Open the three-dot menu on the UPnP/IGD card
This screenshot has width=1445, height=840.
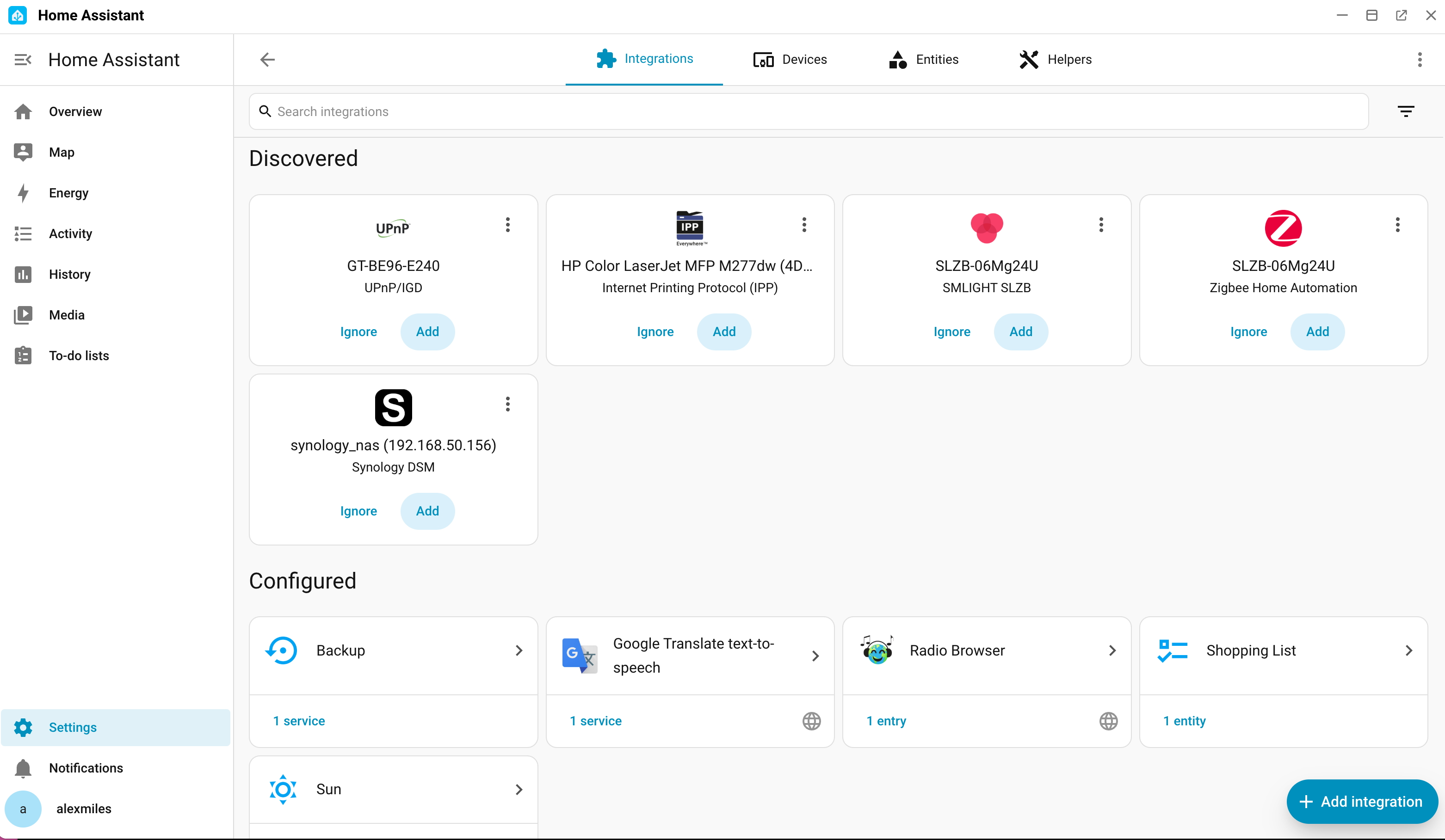click(507, 225)
